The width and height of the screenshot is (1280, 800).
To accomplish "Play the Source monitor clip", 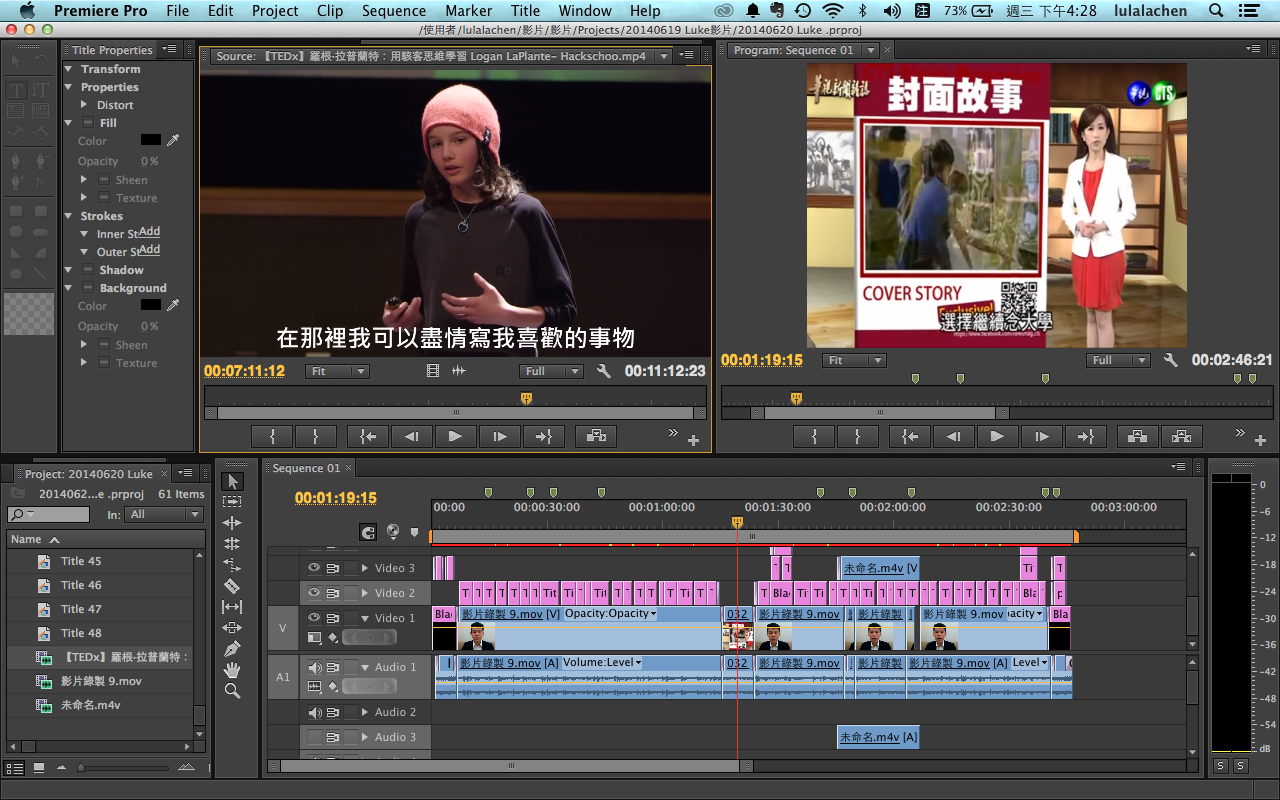I will [454, 436].
